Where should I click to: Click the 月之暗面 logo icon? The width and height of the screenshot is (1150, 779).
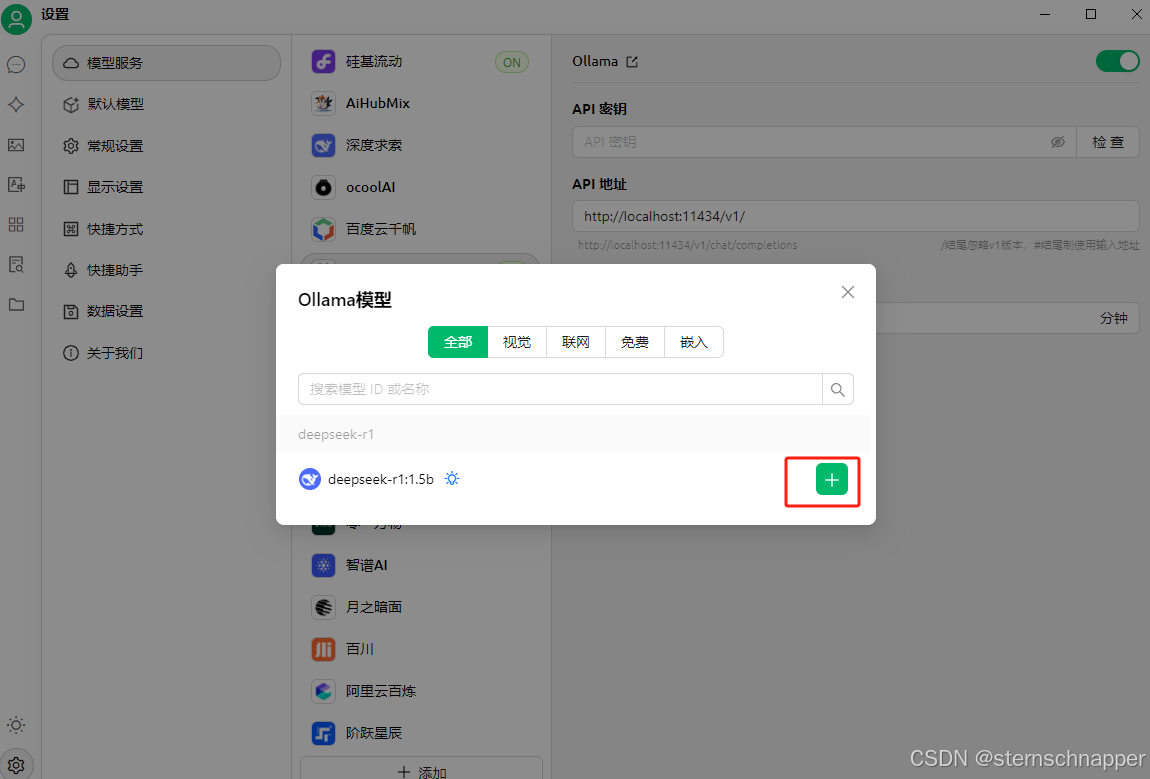pyautogui.click(x=323, y=607)
